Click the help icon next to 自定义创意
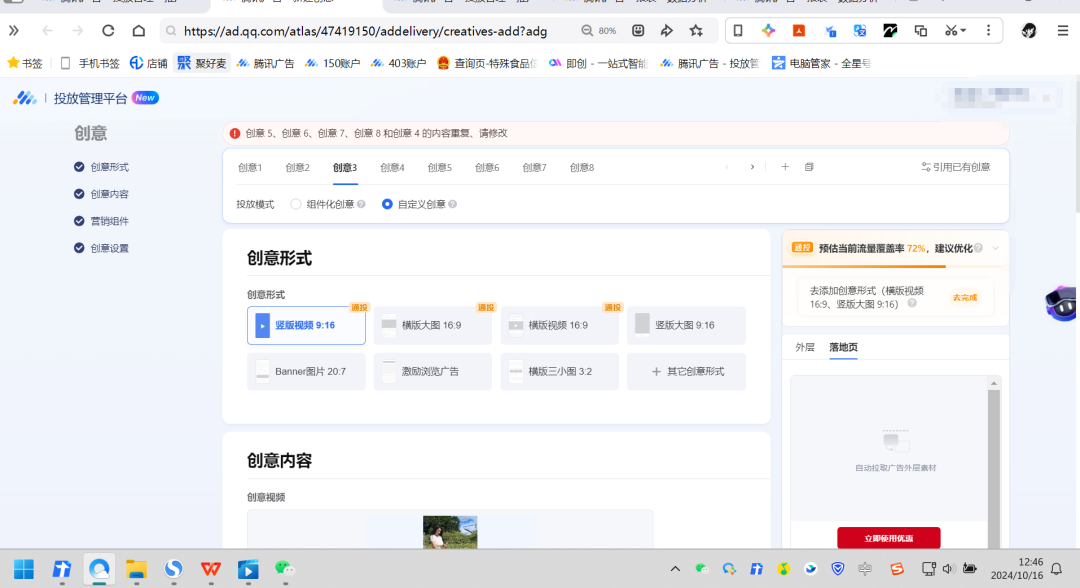Viewport: 1080px width, 588px height. click(x=453, y=204)
